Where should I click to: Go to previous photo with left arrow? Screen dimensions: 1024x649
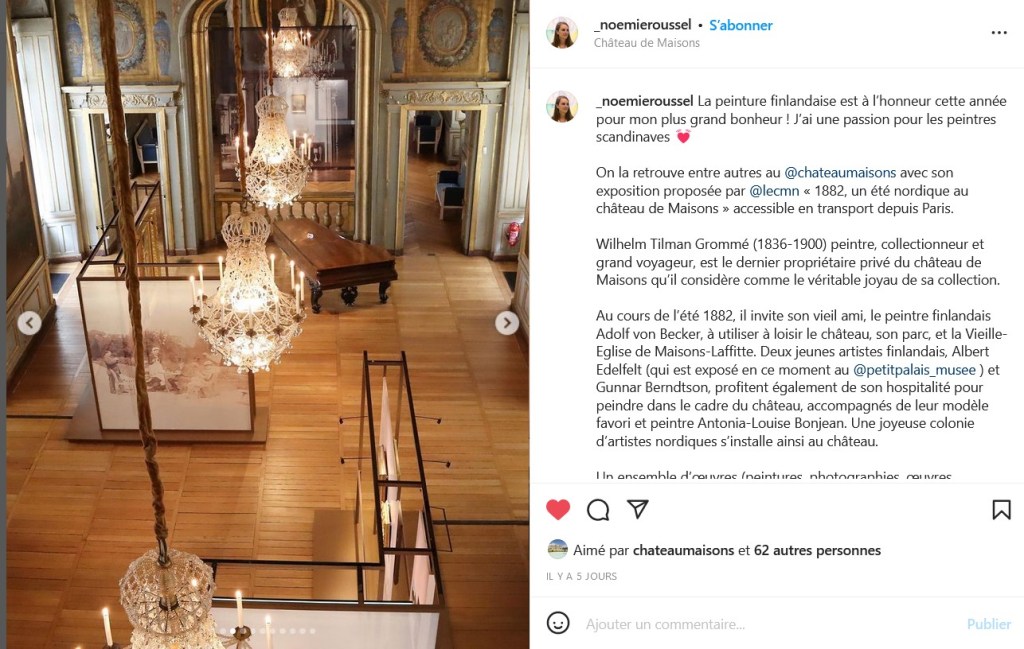tap(29, 323)
